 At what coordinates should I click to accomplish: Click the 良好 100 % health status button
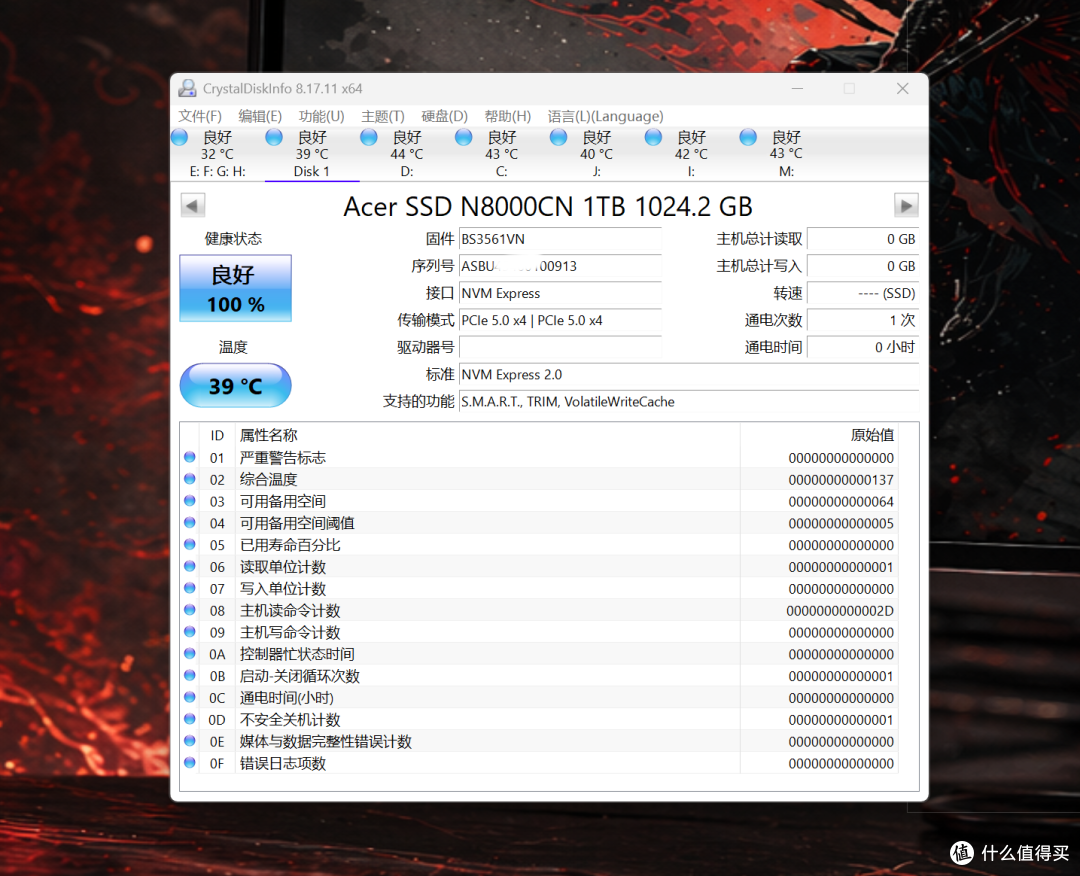(x=236, y=288)
